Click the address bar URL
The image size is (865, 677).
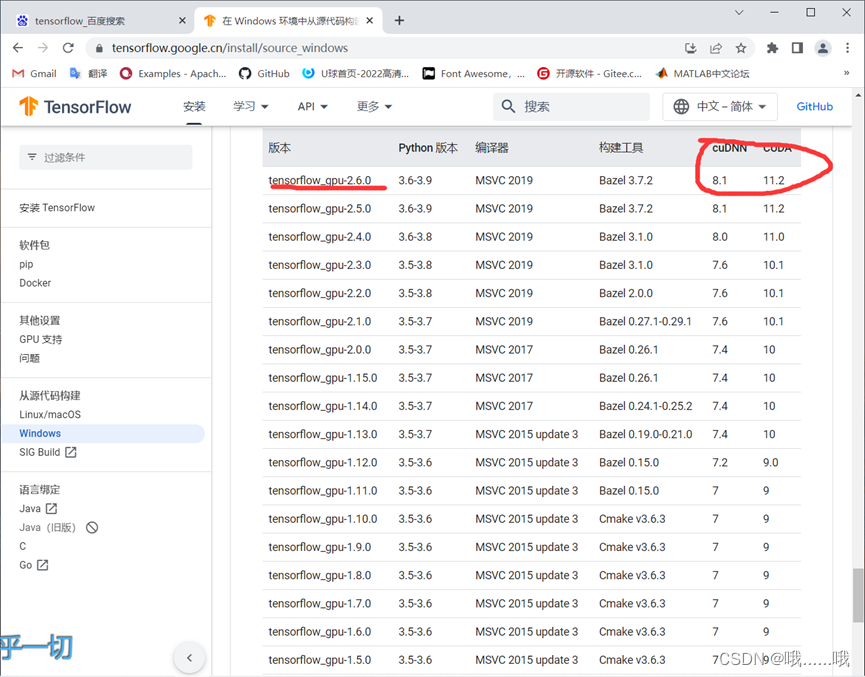(229, 48)
